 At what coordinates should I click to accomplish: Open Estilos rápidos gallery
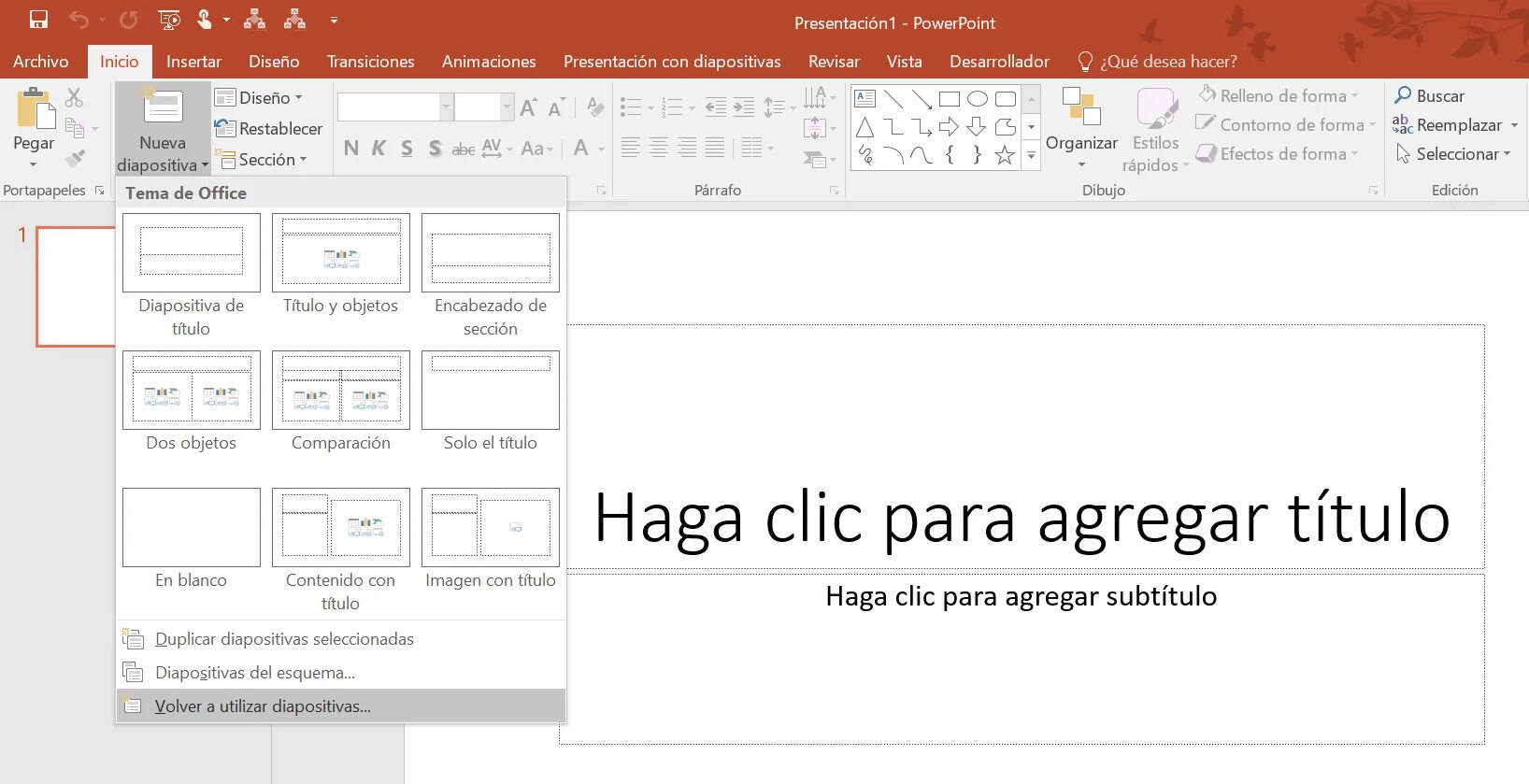coord(1156,129)
